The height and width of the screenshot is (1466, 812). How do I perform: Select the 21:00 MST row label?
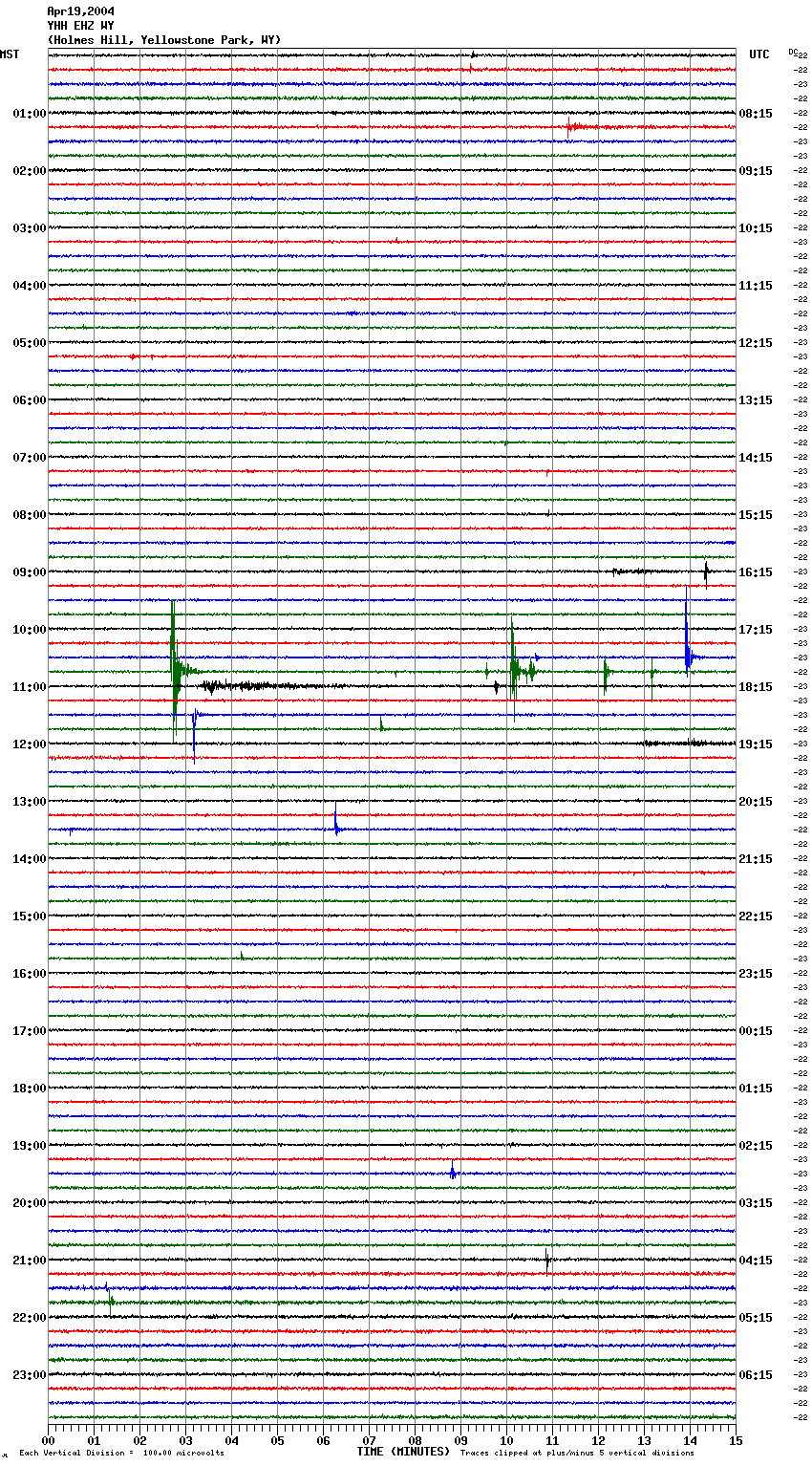click(29, 1261)
